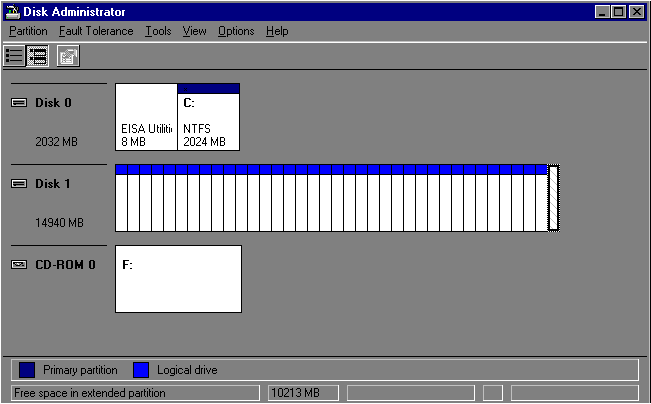Click the CD-ROM 0 label
Screen dimensions: 651x404
[x=65, y=264]
